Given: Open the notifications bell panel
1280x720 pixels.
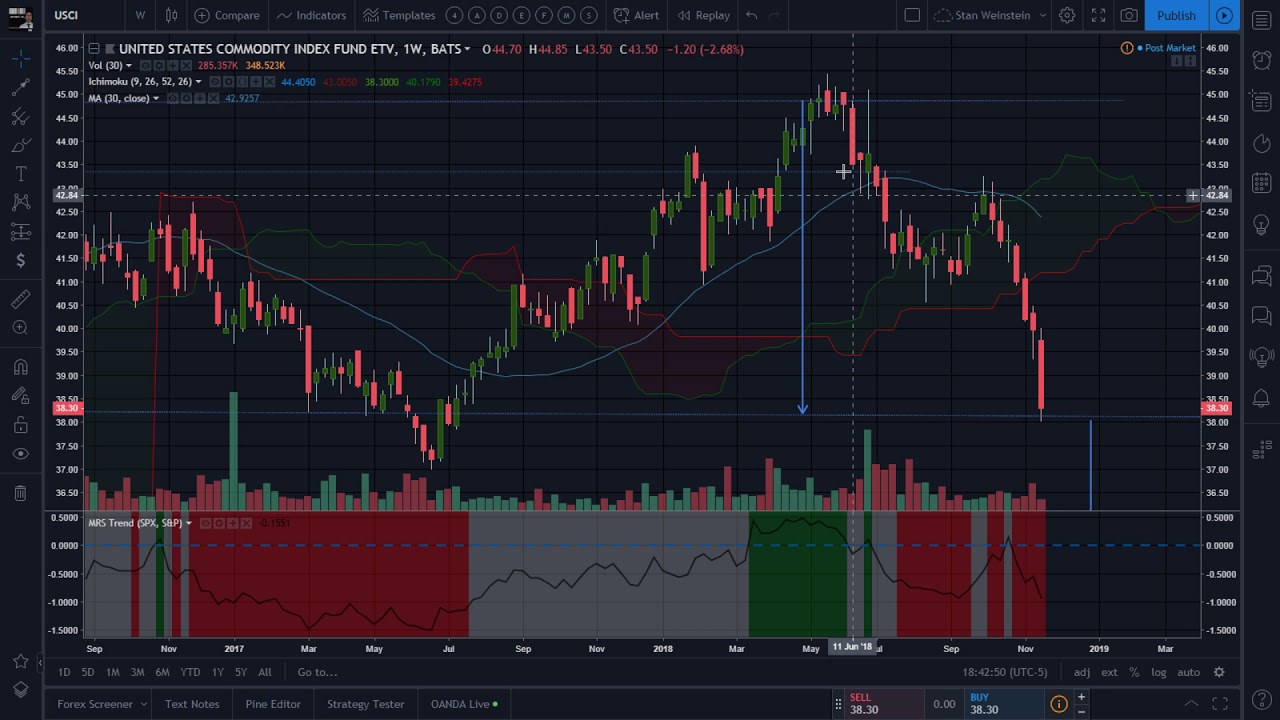Looking at the screenshot, I should point(1261,398).
